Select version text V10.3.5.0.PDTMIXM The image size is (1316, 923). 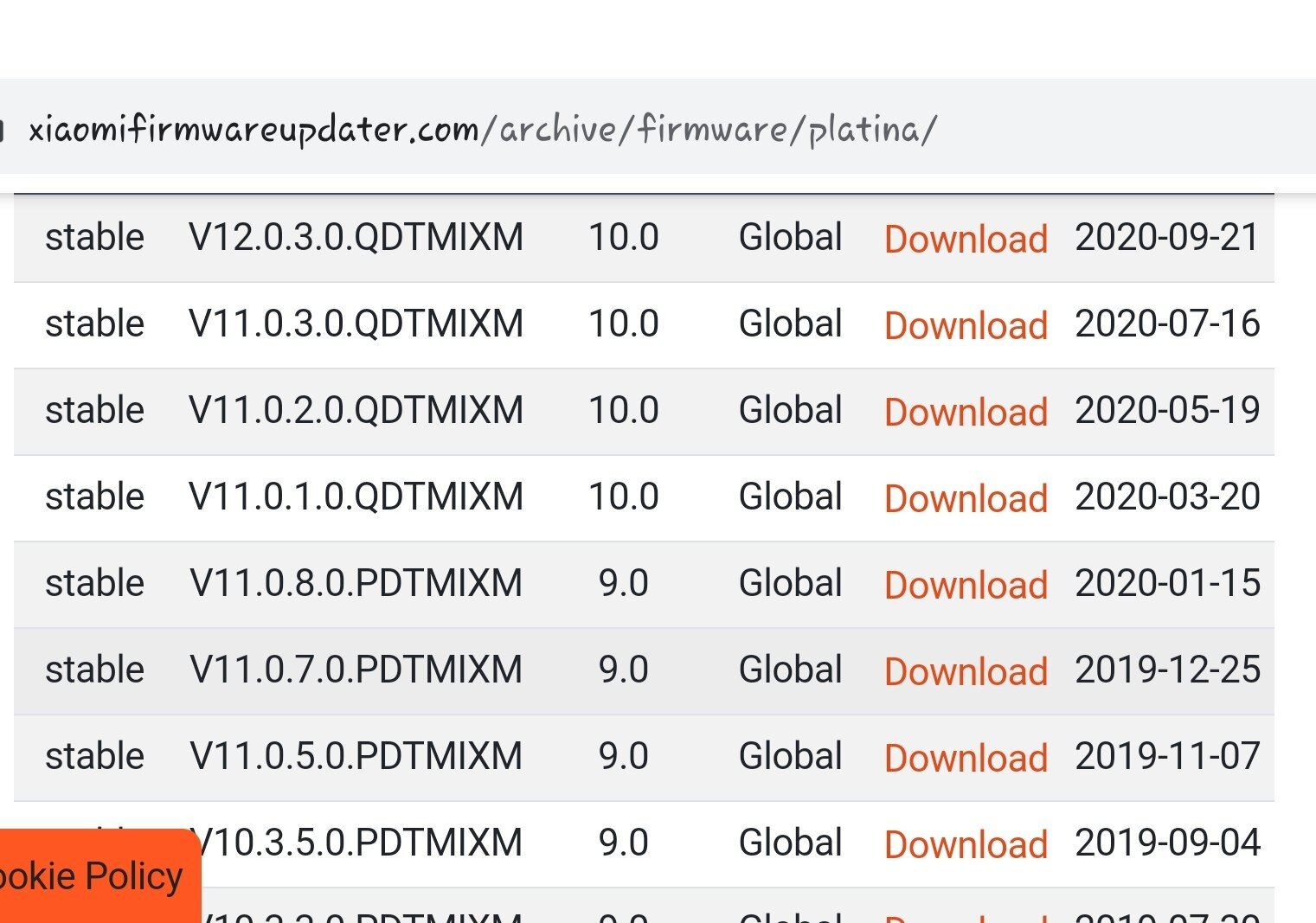click(x=362, y=843)
